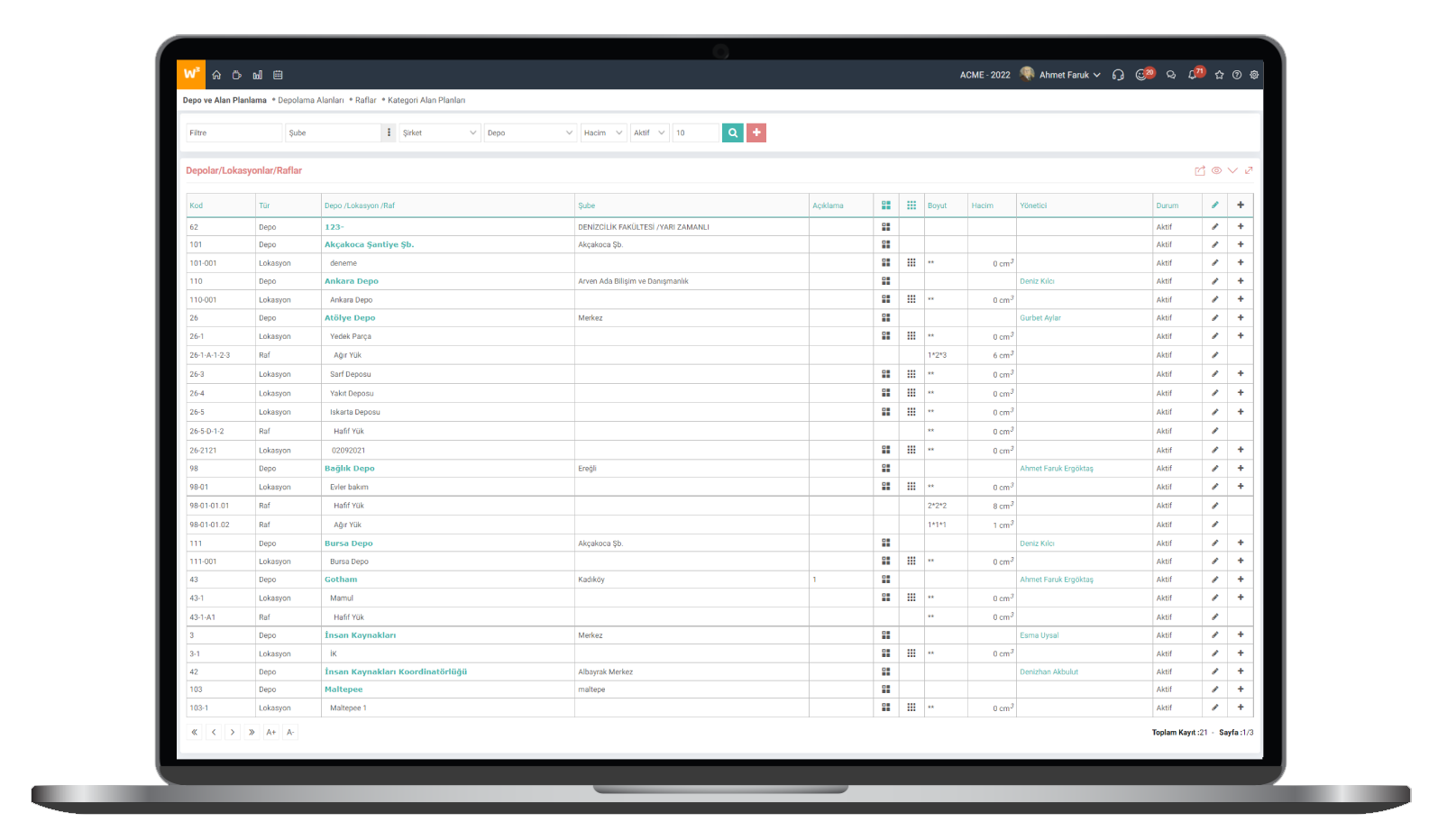Click the home icon in top bar

(216, 75)
